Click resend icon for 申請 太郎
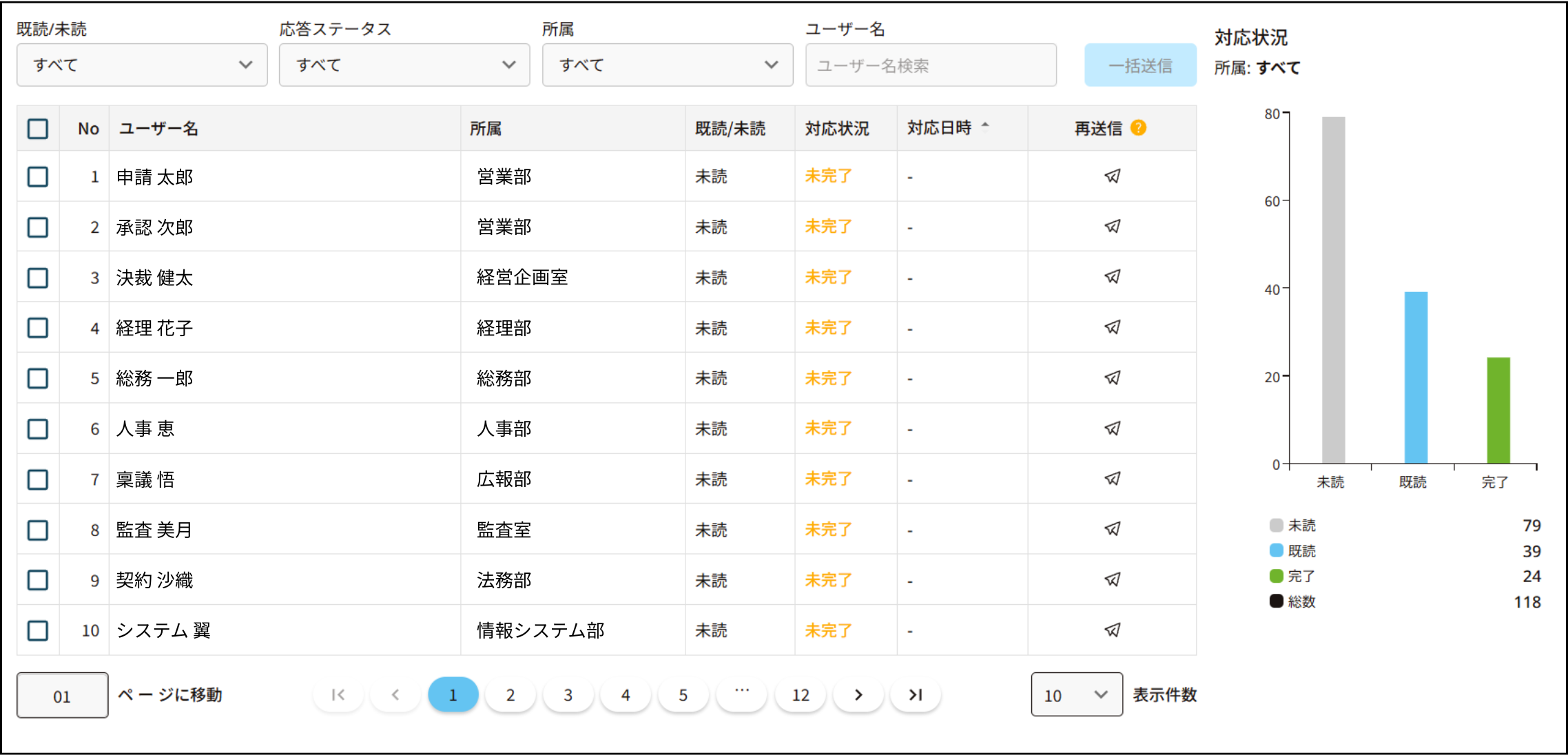The height and width of the screenshot is (755, 1568). click(x=1112, y=176)
